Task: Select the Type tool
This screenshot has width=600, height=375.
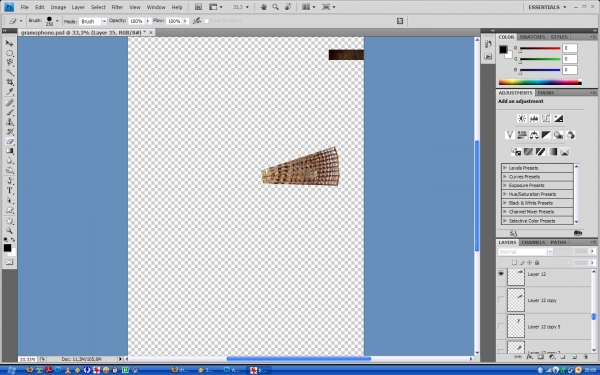Action: (x=9, y=191)
